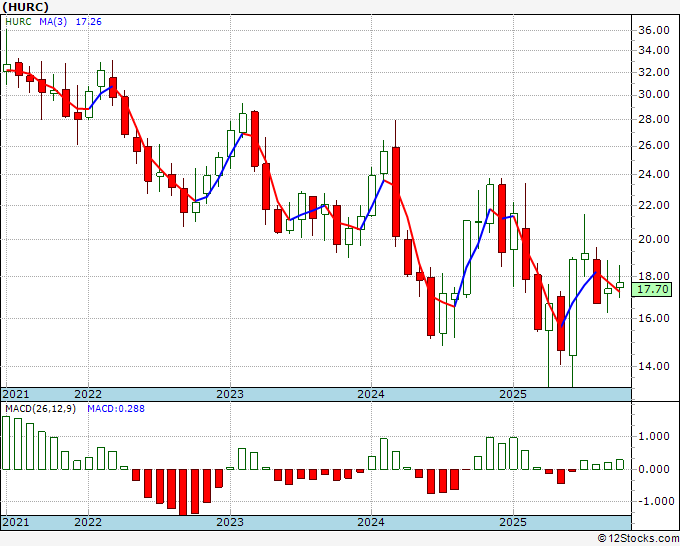680x546 pixels.
Task: Click the tall red candle at the early-2024 peak
Action: coord(396,192)
